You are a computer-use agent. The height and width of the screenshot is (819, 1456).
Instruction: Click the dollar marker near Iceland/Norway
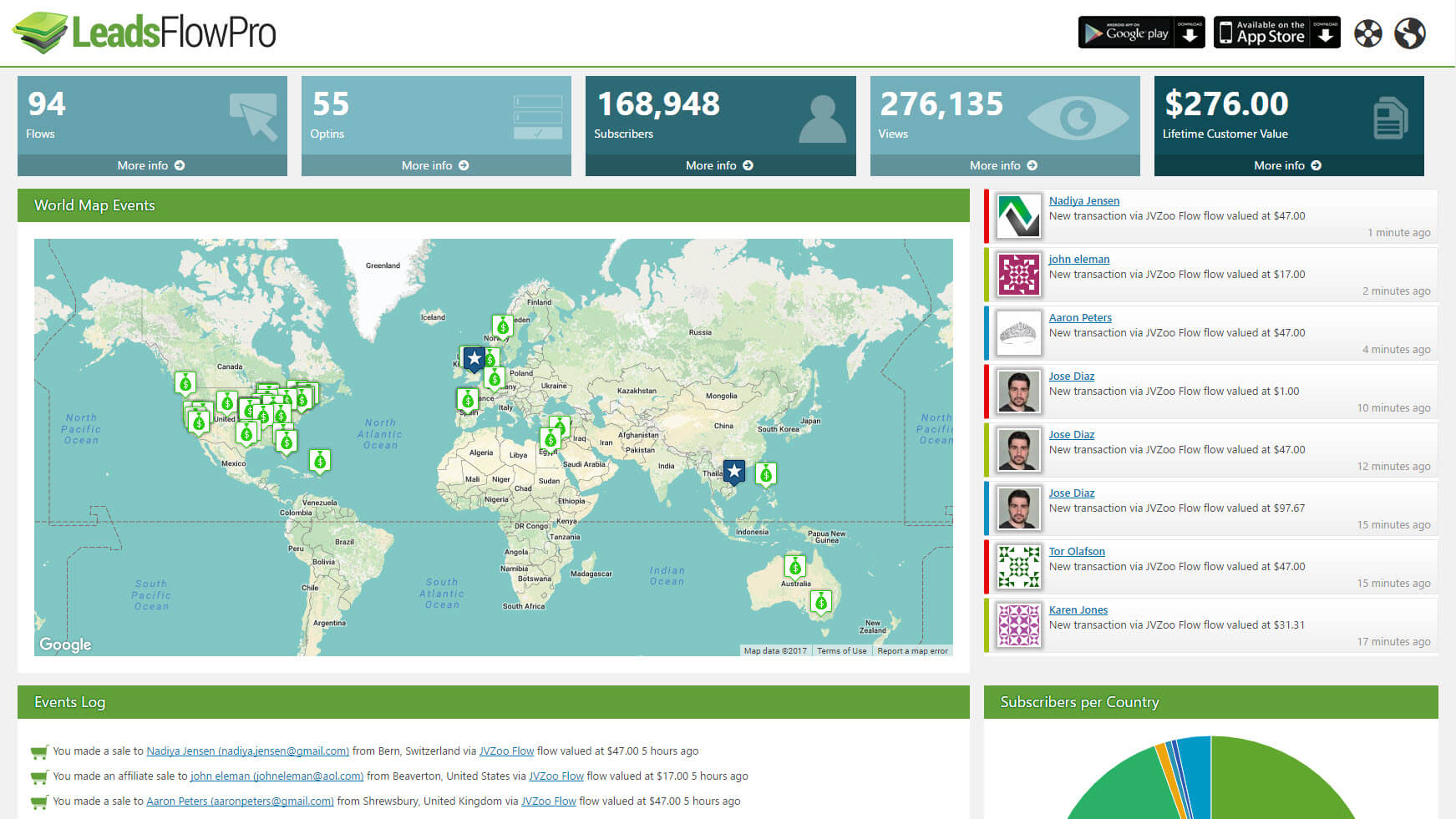coord(503,326)
